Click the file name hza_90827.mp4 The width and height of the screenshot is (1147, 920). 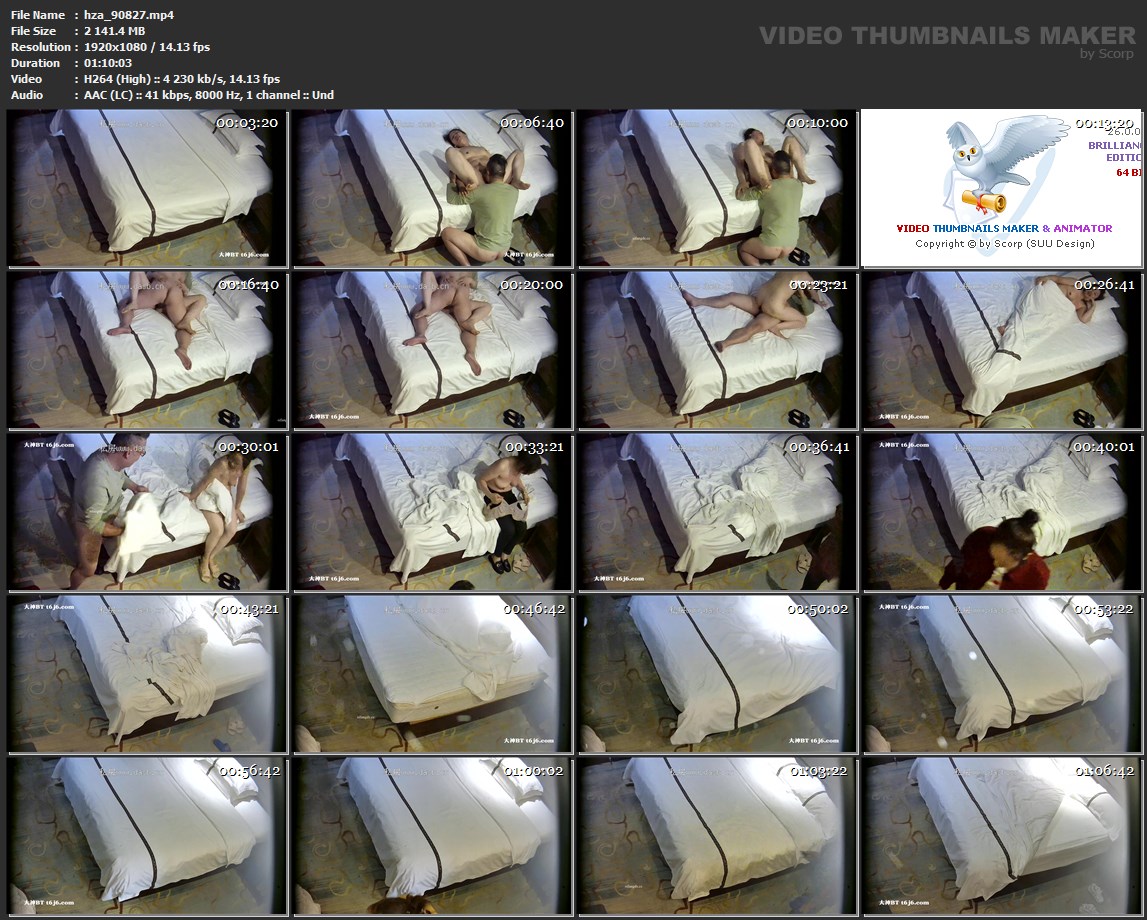click(129, 15)
